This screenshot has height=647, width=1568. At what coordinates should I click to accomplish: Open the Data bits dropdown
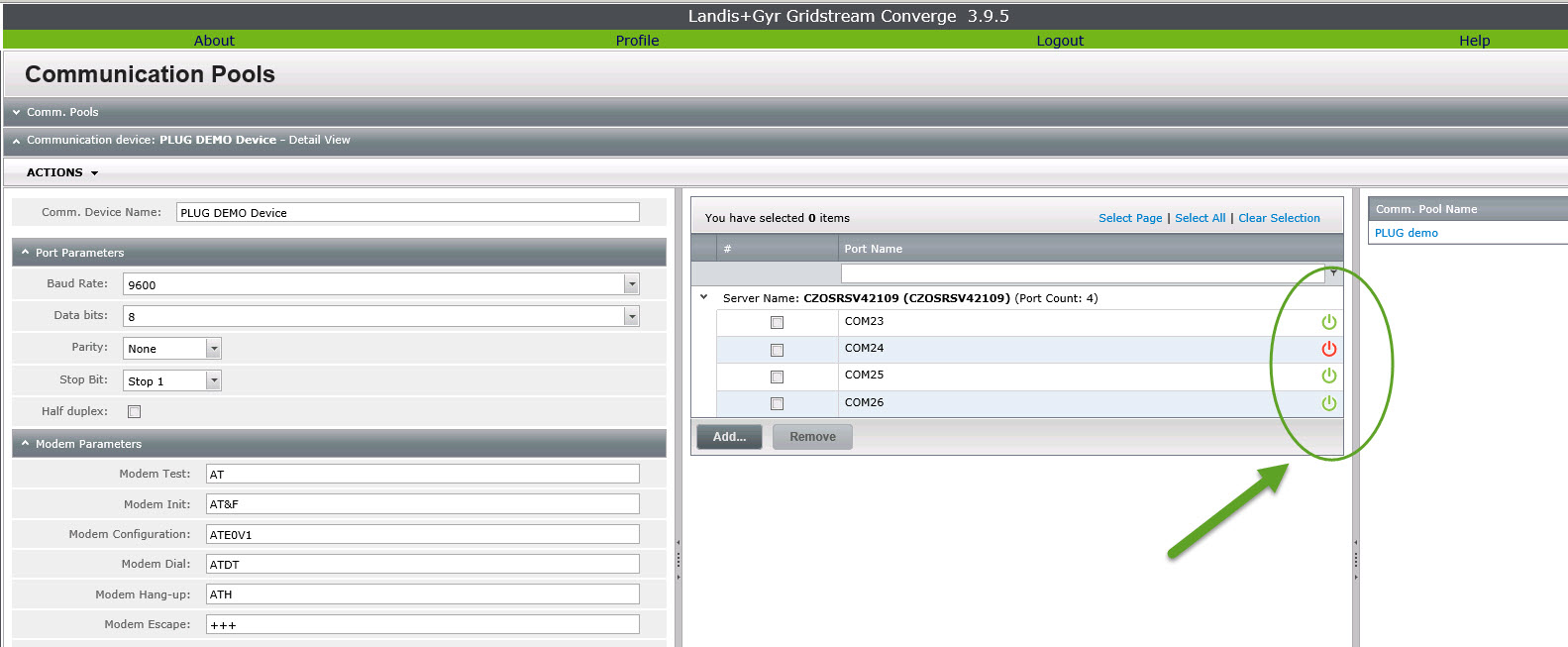click(x=631, y=316)
